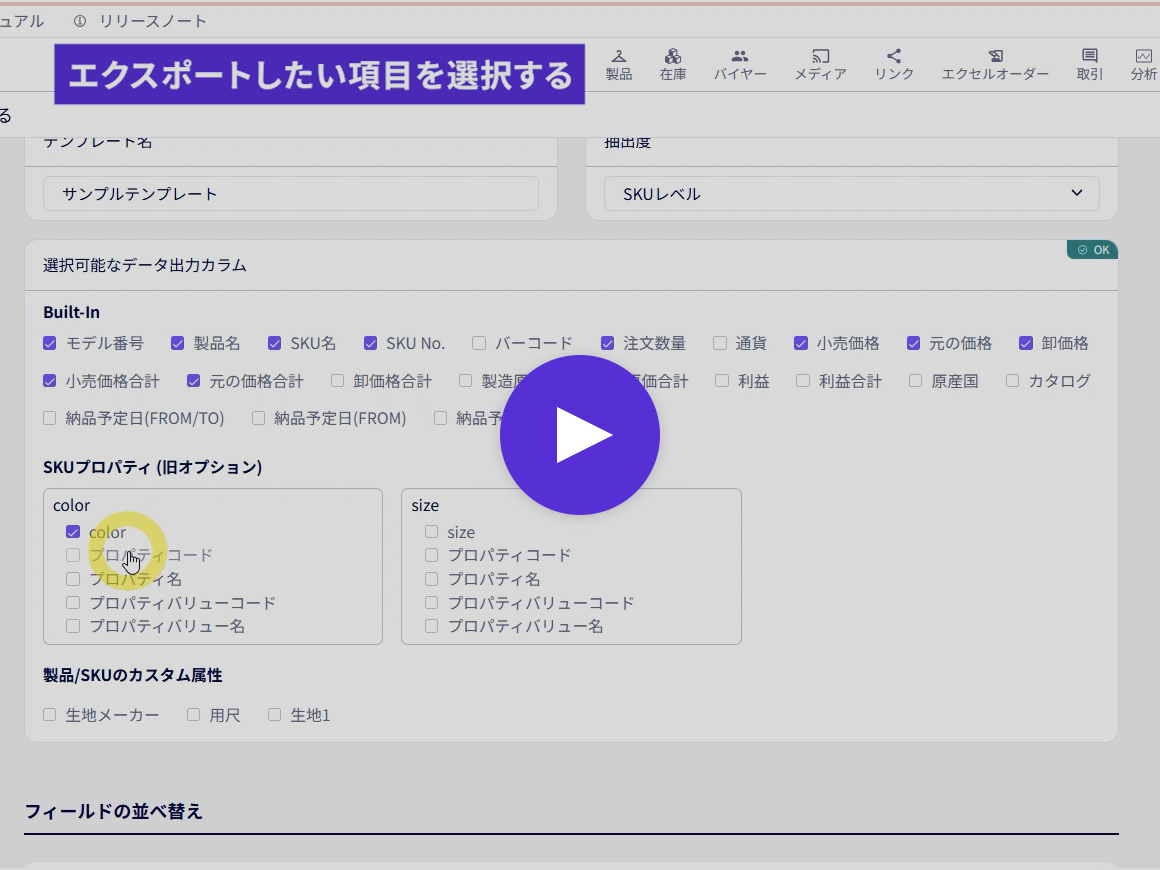
Task: Click the 製品/SKUのカスタム属性 label
Action: (x=132, y=675)
